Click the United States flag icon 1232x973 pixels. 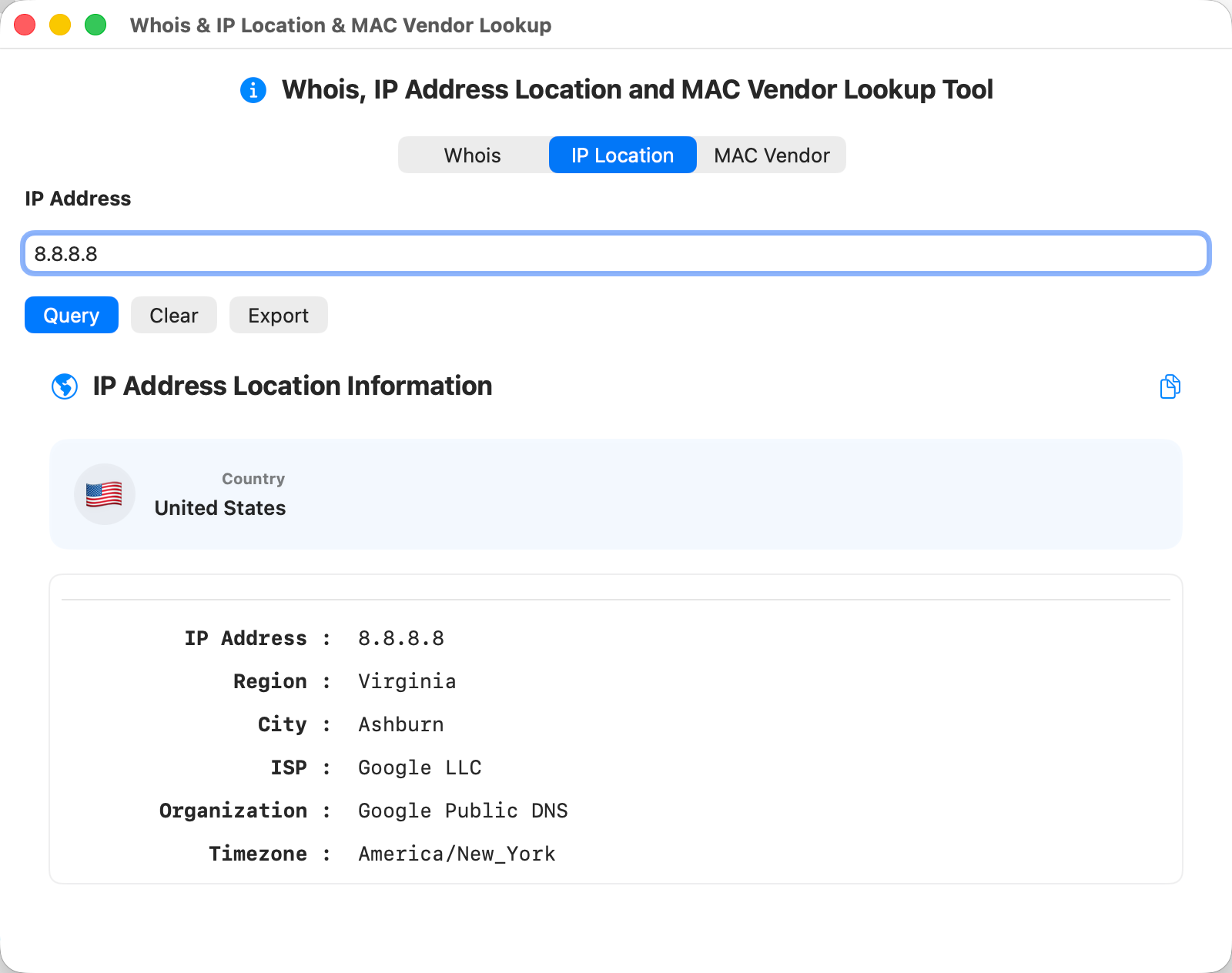[105, 494]
